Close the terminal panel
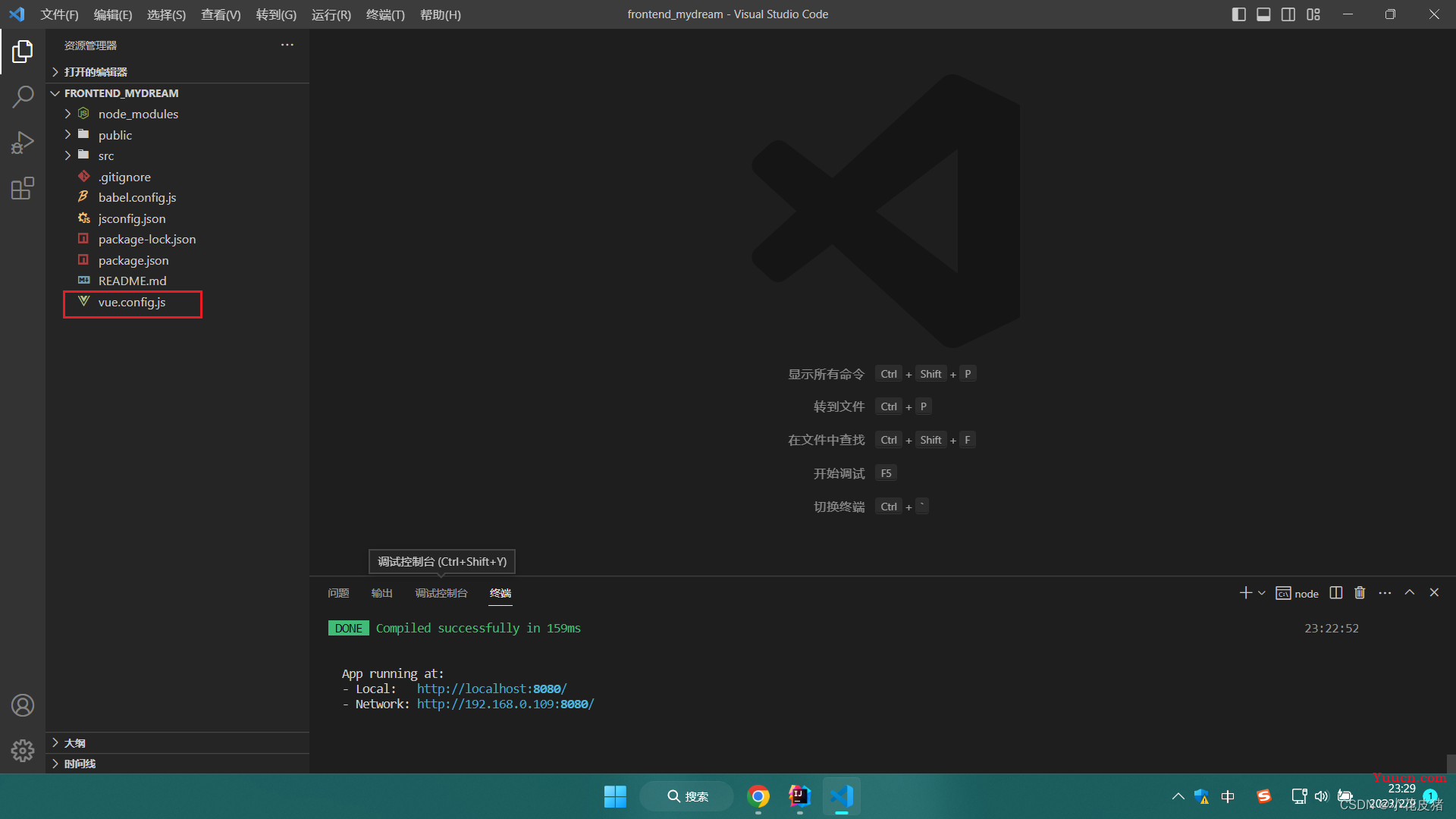1456x819 pixels. coord(1434,592)
